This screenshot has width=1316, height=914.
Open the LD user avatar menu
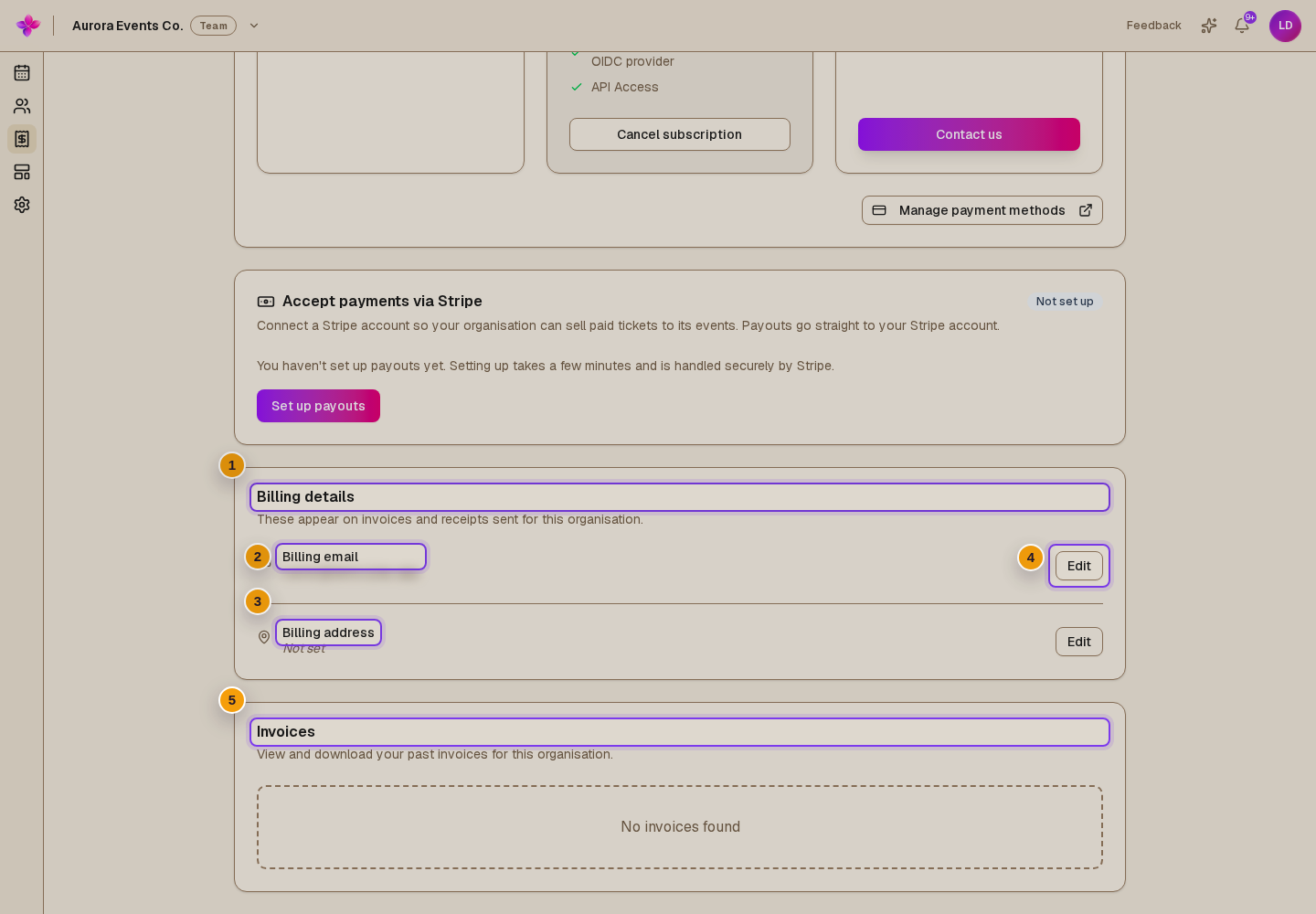[1285, 26]
